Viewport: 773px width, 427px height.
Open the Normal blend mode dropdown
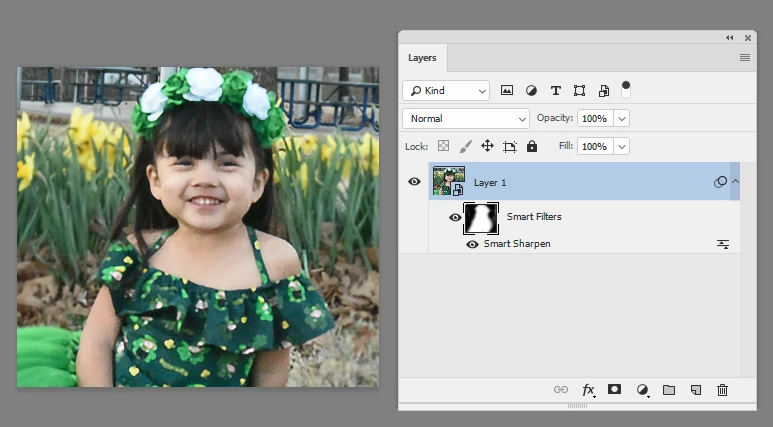pyautogui.click(x=466, y=118)
